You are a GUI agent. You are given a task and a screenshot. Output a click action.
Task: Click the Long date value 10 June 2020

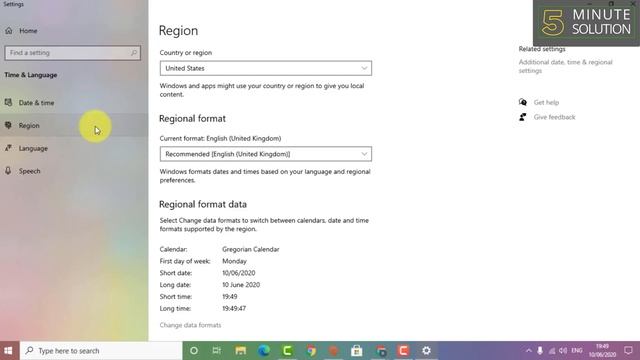point(241,285)
